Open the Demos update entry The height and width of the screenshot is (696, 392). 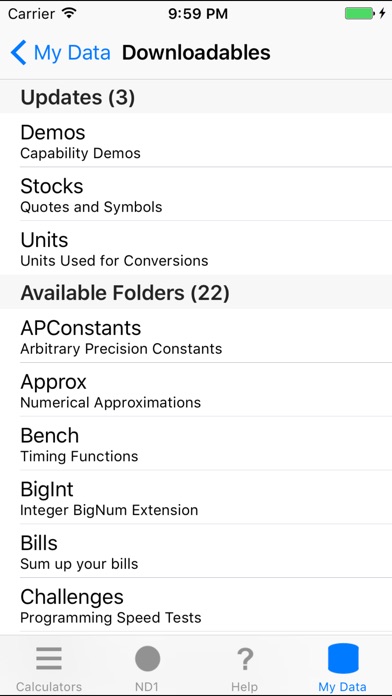click(196, 140)
